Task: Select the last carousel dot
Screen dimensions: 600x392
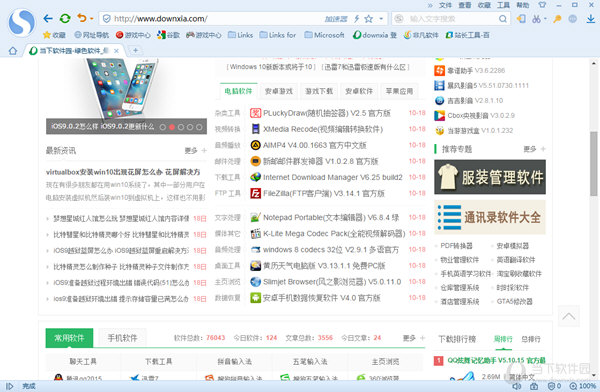Action: pos(199,127)
